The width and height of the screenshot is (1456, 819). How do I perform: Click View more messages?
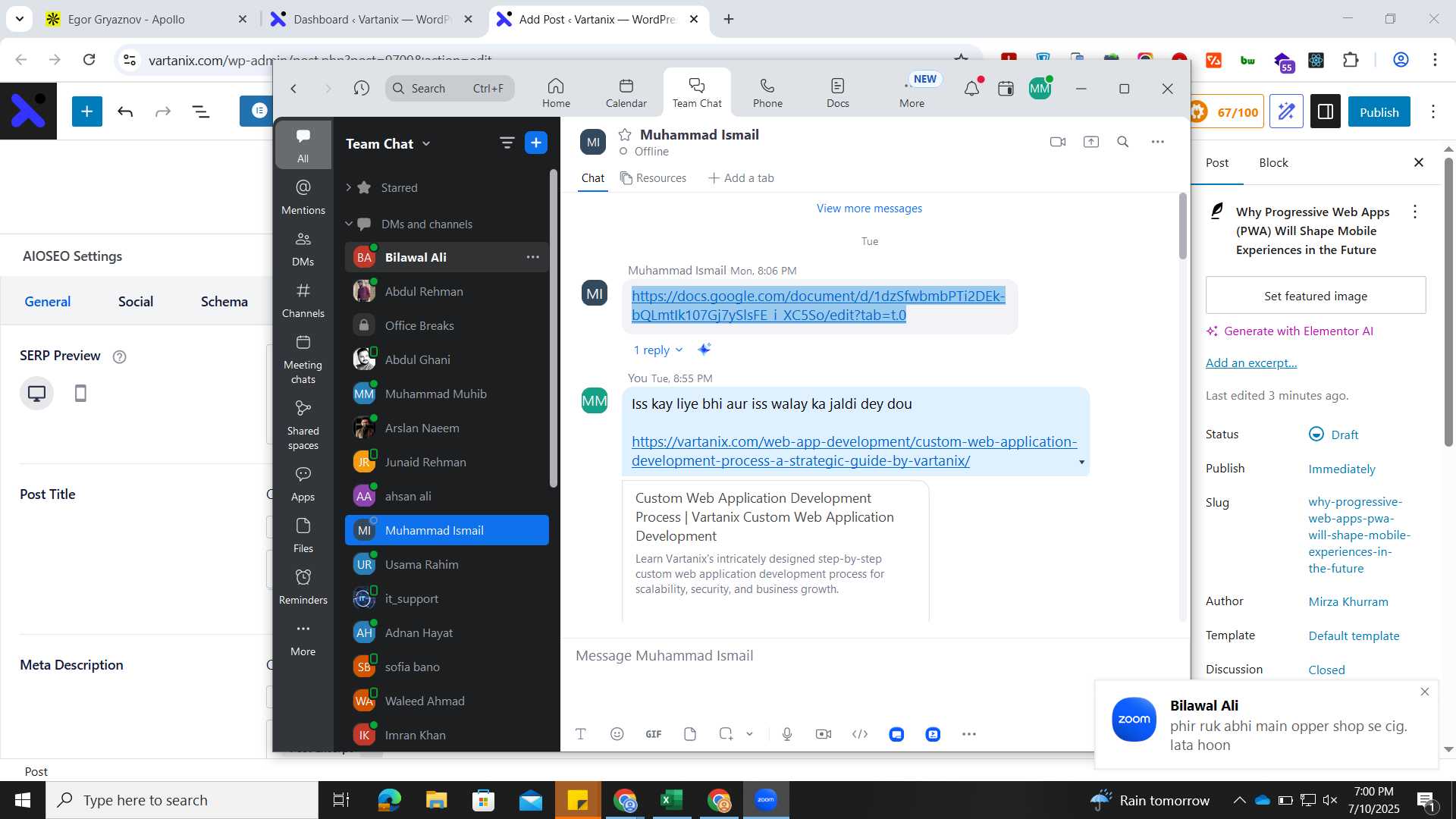point(869,208)
